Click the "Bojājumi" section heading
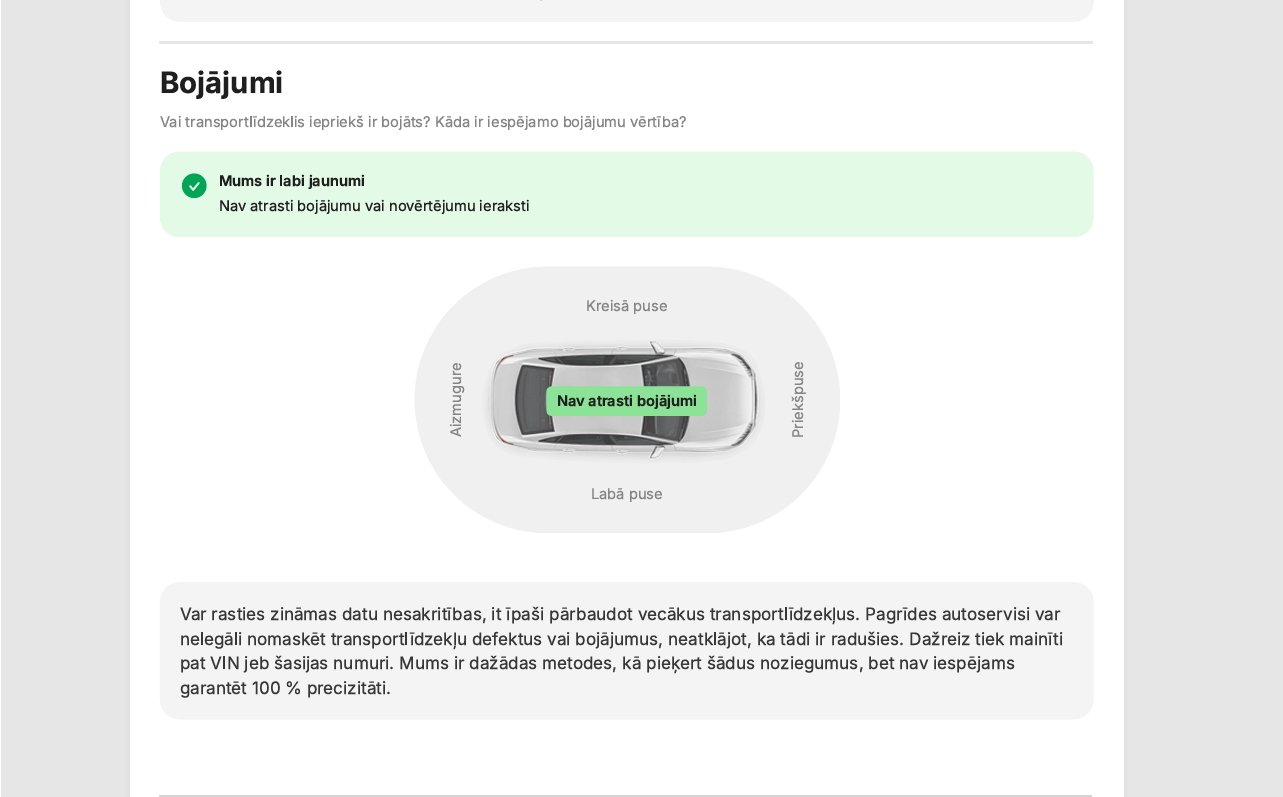Image resolution: width=1283 pixels, height=797 pixels. 221,82
